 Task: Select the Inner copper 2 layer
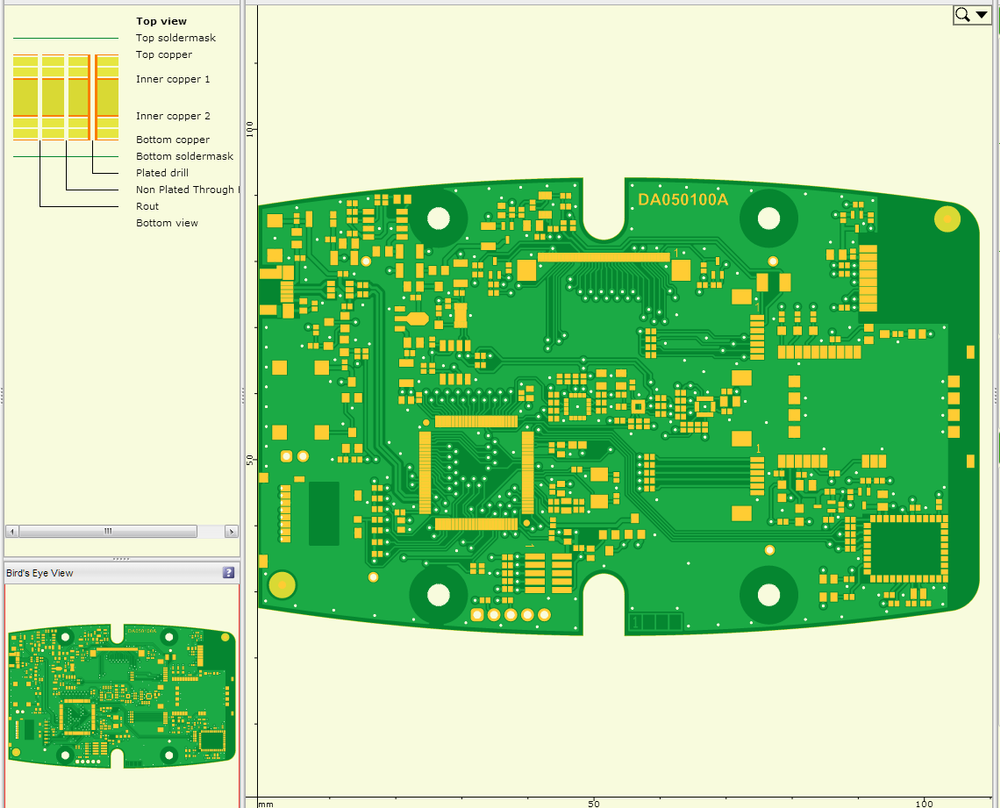[173, 116]
